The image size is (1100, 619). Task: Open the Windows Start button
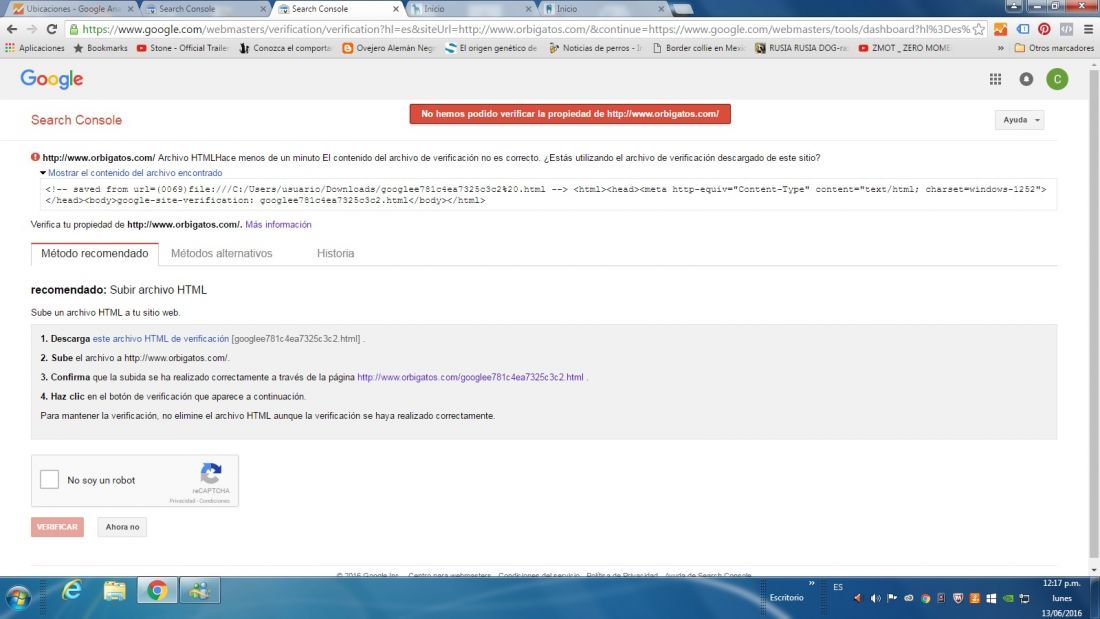pyautogui.click(x=18, y=597)
